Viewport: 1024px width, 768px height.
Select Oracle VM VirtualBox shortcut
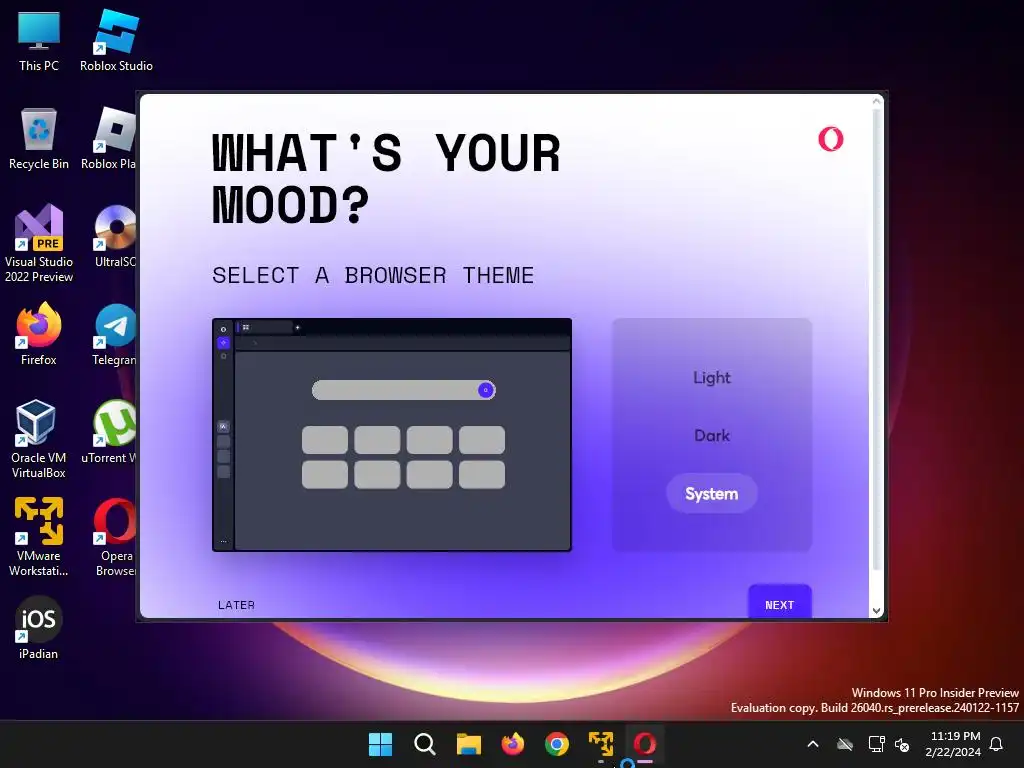tap(39, 439)
